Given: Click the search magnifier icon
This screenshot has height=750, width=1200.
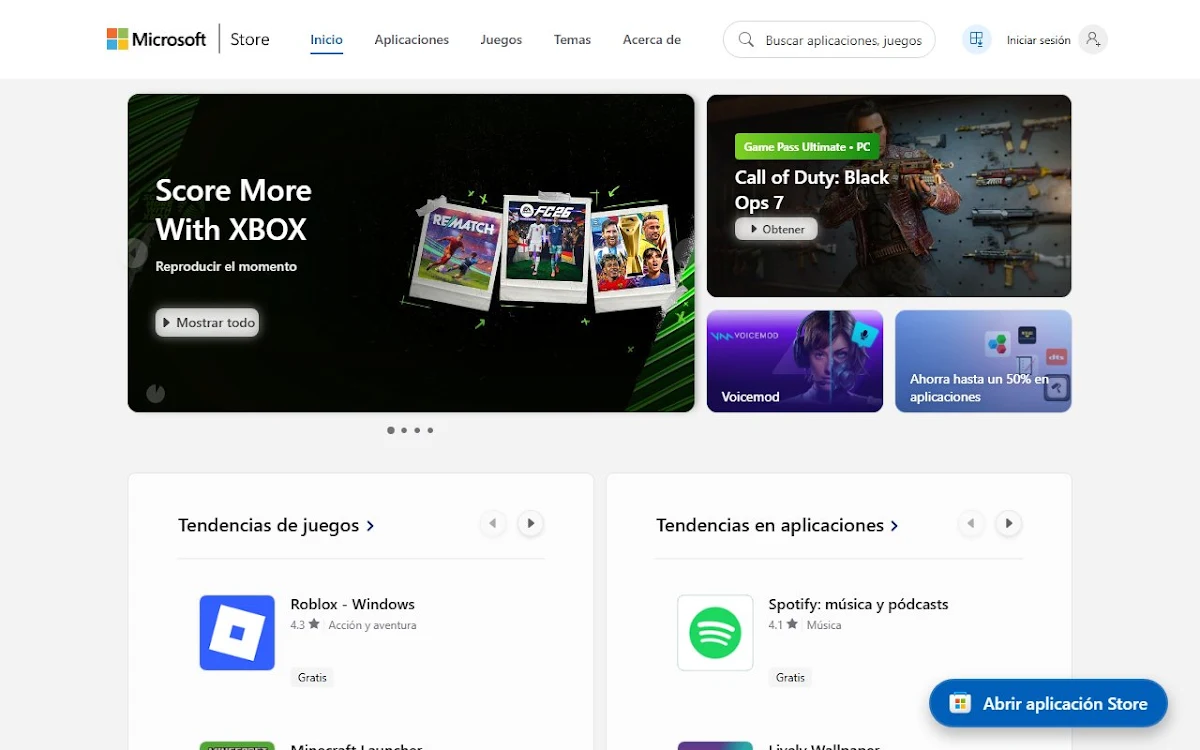Looking at the screenshot, I should [746, 40].
